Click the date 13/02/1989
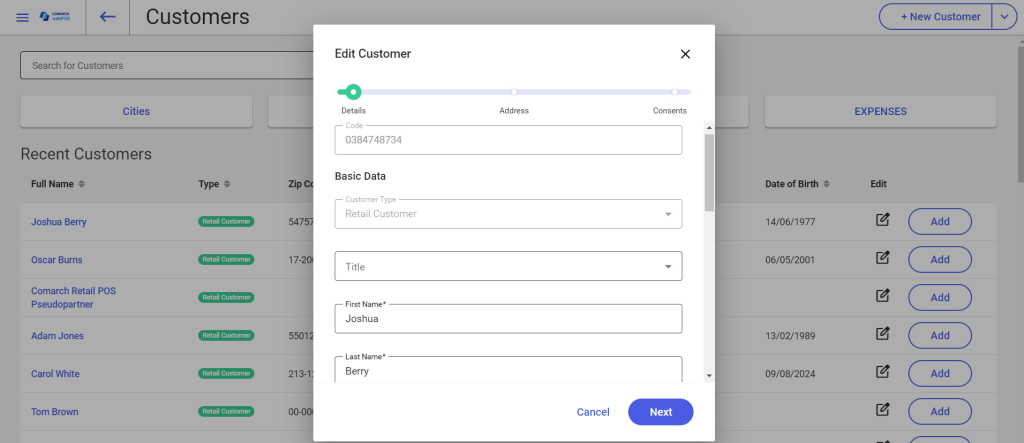Image resolution: width=1024 pixels, height=443 pixels. click(790, 336)
